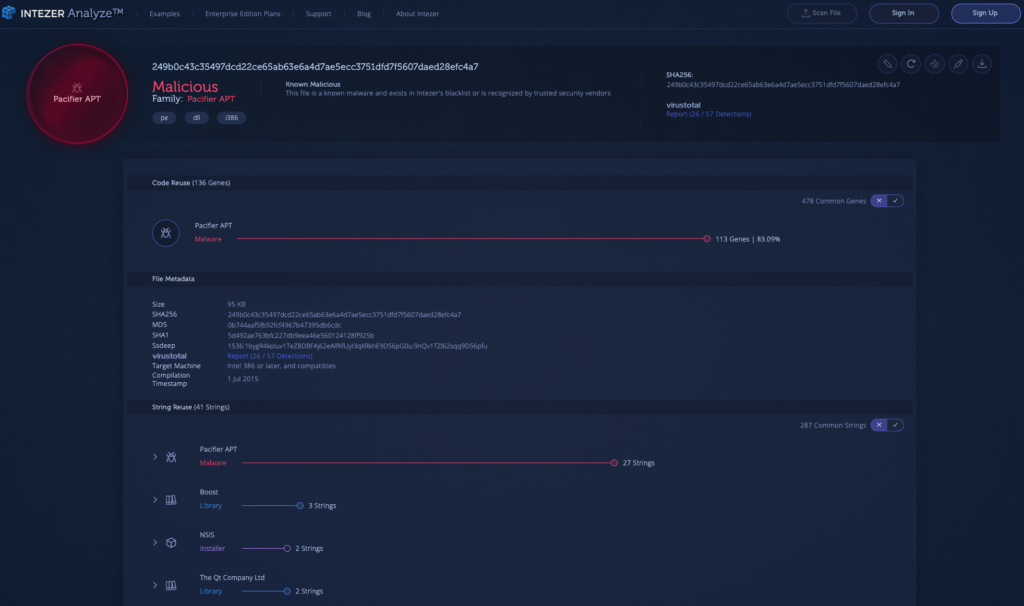Click the Code Reuse Pacifier APT bug icon
The image size is (1024, 606).
coord(165,233)
